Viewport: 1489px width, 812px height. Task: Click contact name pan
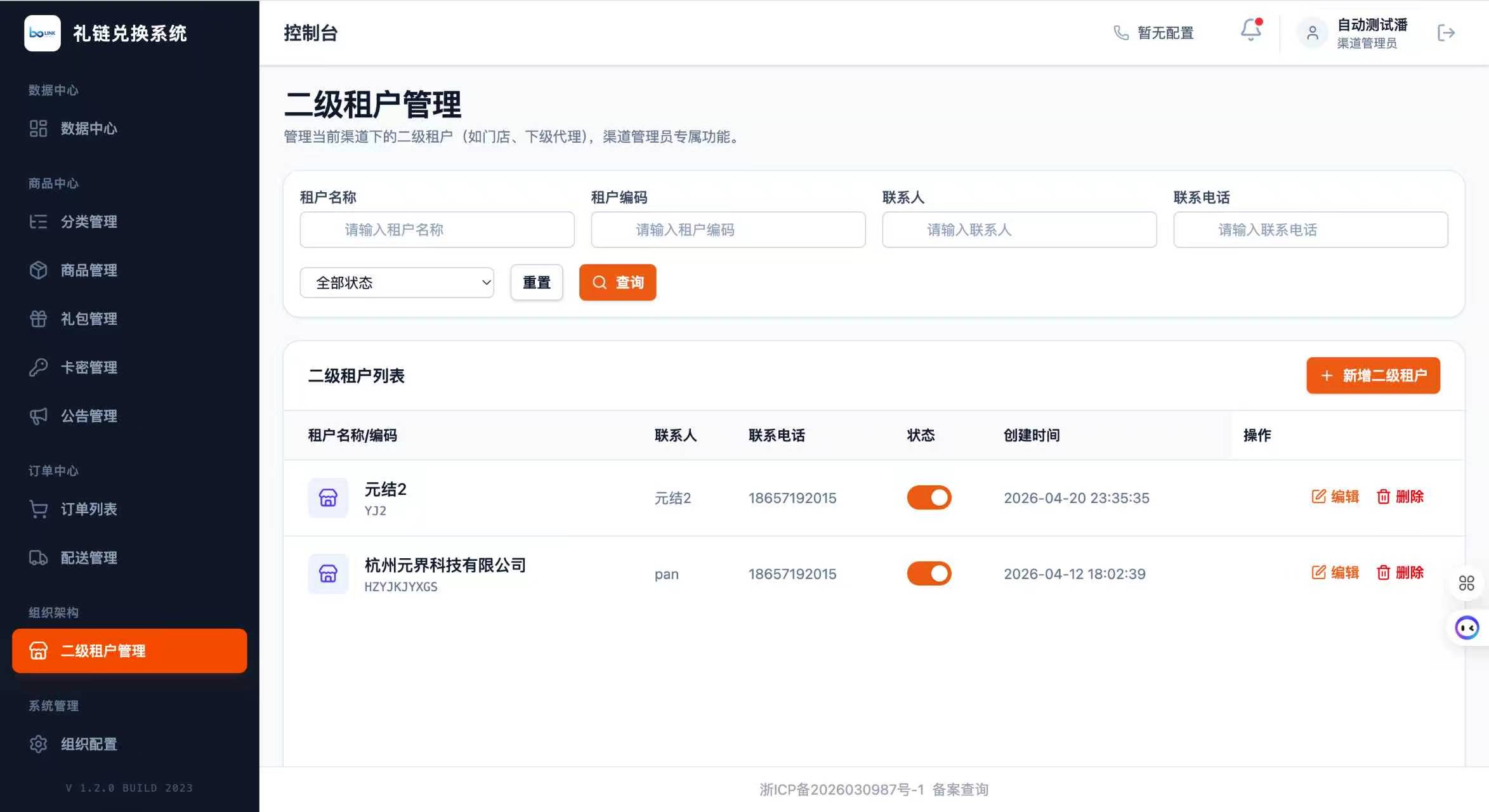(667, 574)
